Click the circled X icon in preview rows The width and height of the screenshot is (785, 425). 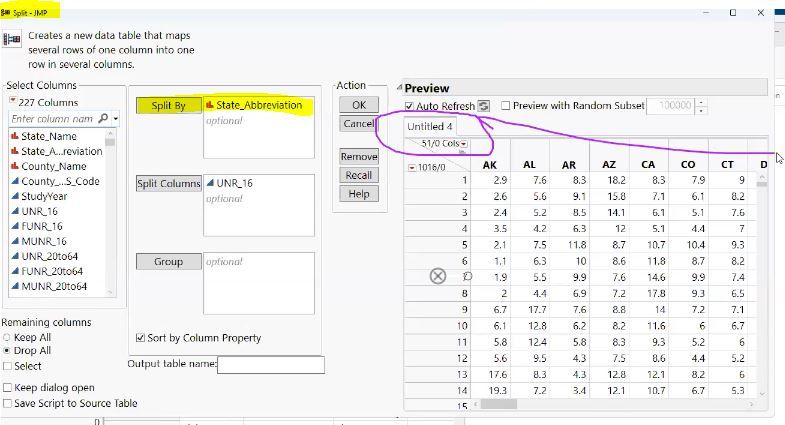coord(437,276)
